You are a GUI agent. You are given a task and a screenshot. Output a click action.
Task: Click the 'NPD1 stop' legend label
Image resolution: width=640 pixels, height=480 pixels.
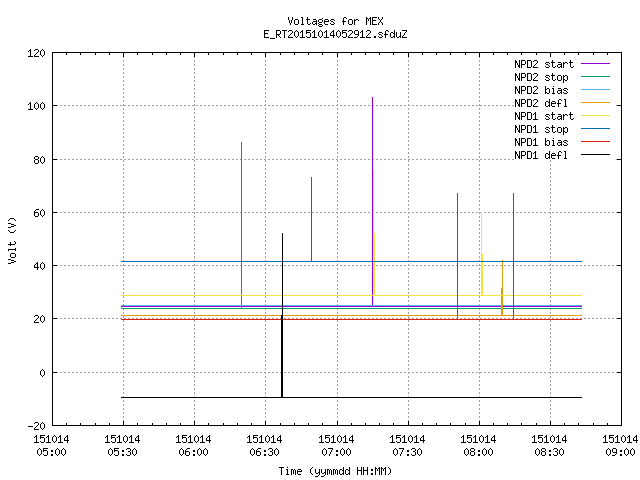point(541,129)
